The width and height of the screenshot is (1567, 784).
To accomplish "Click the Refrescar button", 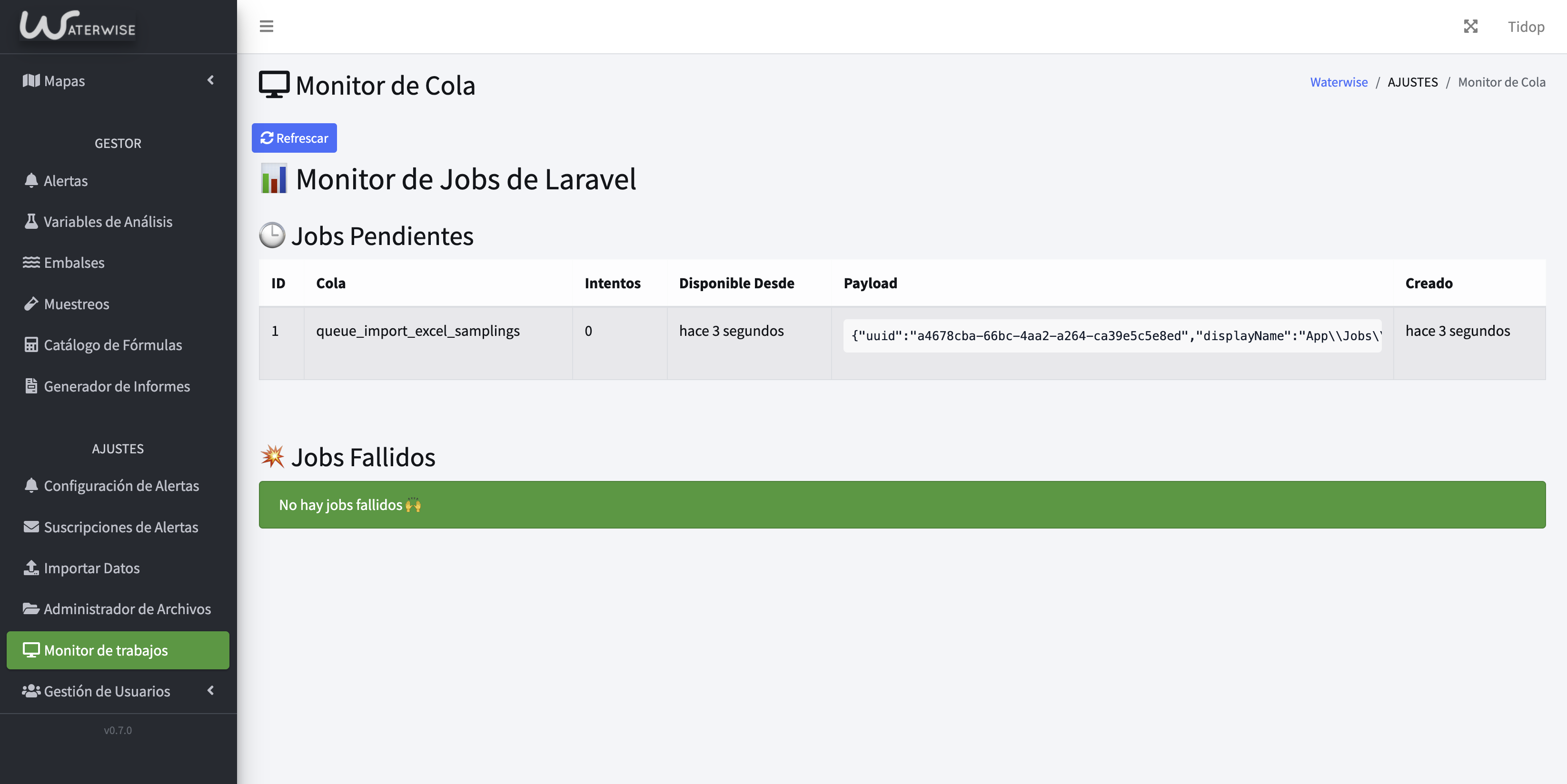I will [295, 138].
